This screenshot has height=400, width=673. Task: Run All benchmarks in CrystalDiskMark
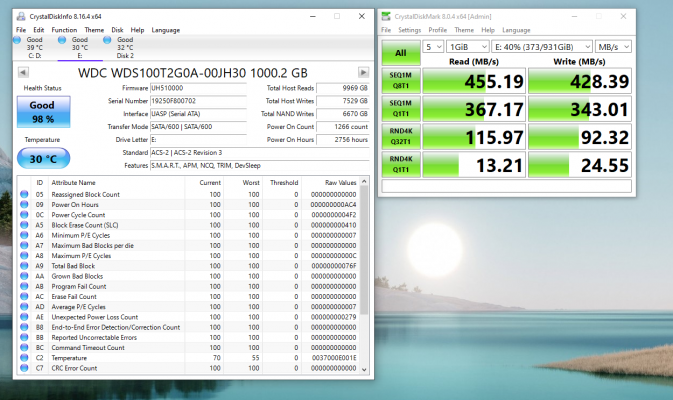[401, 53]
